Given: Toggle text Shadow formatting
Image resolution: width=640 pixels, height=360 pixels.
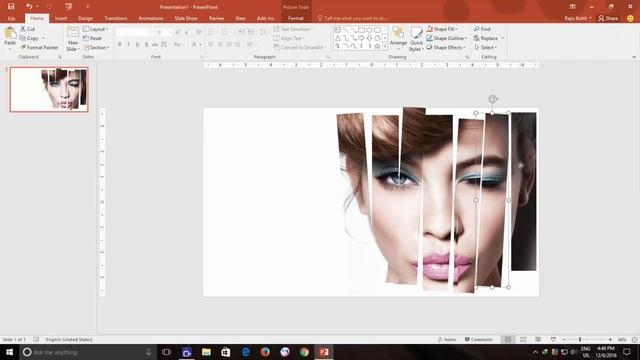Looking at the screenshot, I should (146, 44).
